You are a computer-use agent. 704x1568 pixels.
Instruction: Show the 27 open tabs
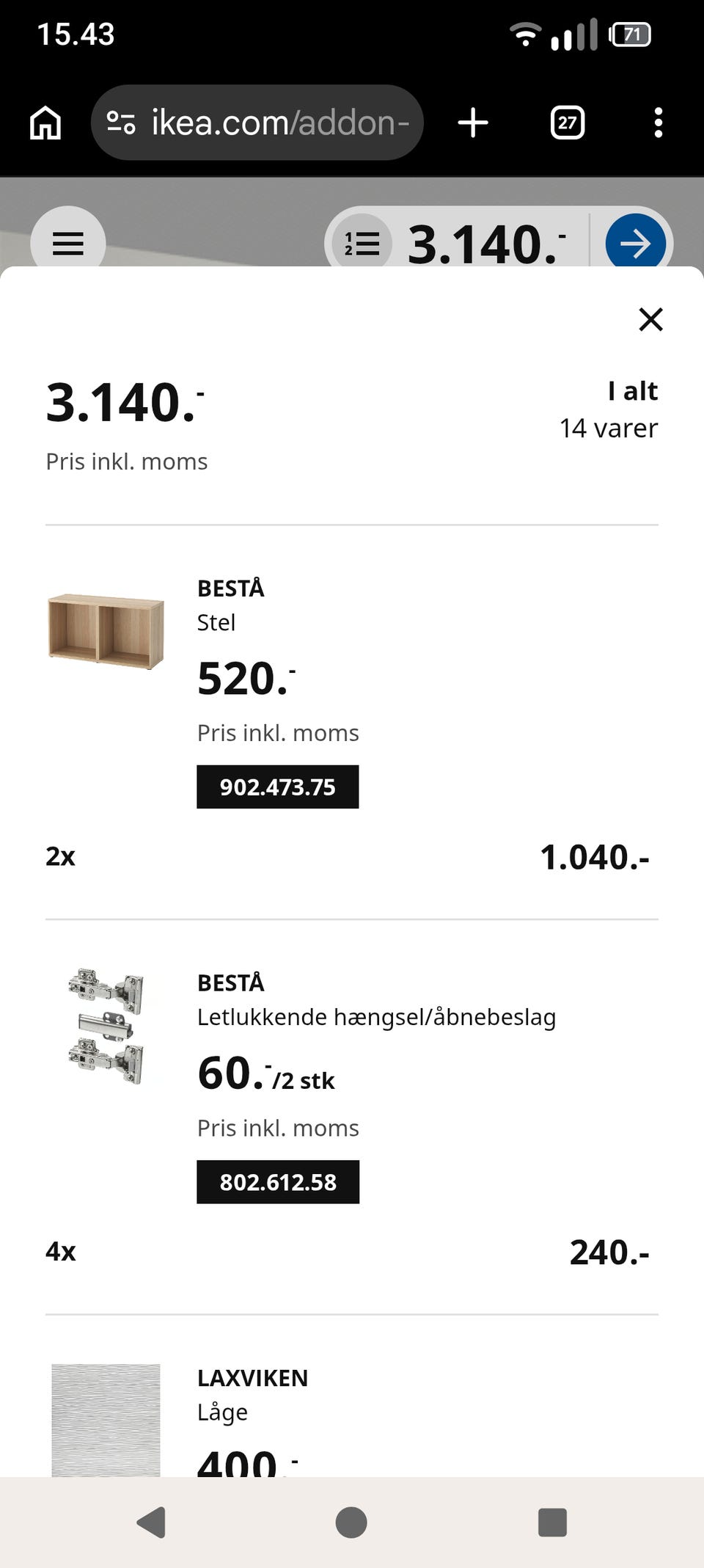tap(567, 123)
